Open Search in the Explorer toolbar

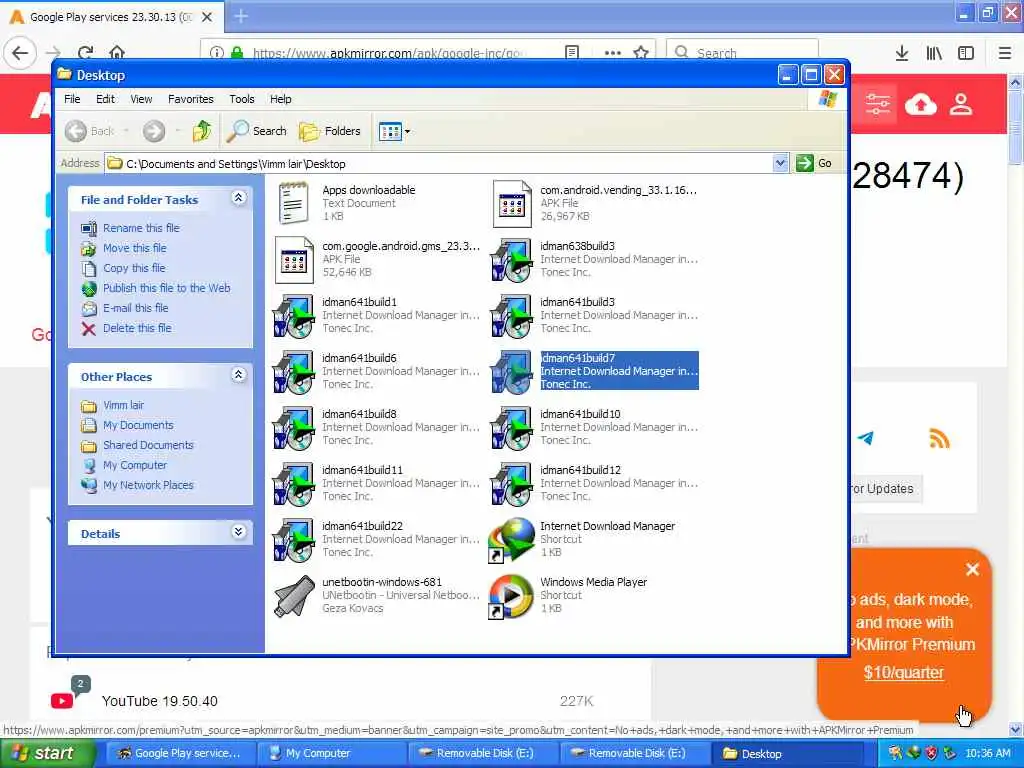[256, 131]
